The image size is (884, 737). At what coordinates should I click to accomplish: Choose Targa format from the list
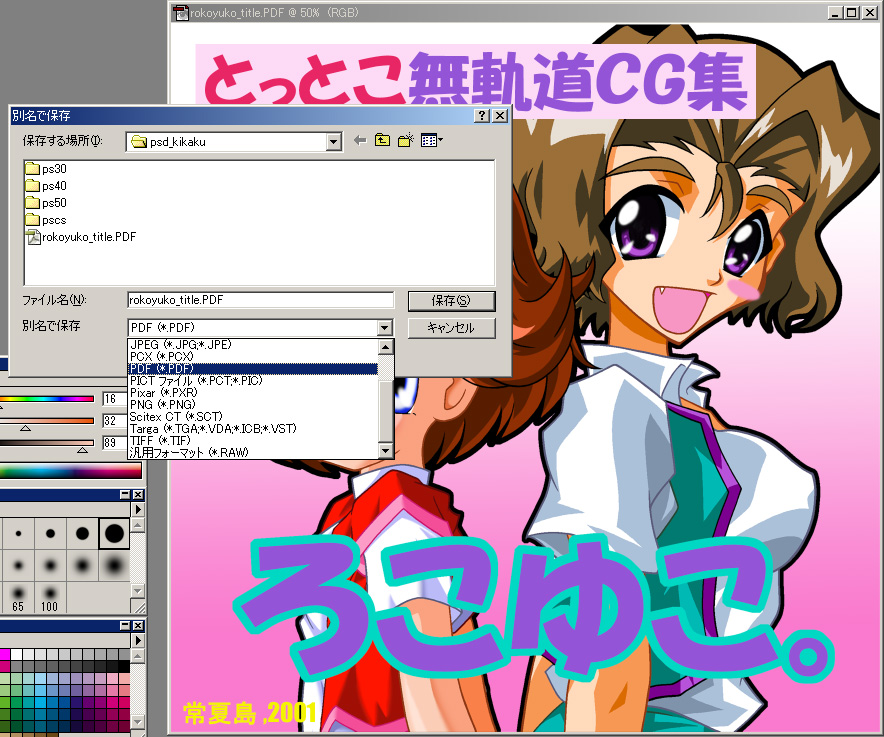coord(253,429)
